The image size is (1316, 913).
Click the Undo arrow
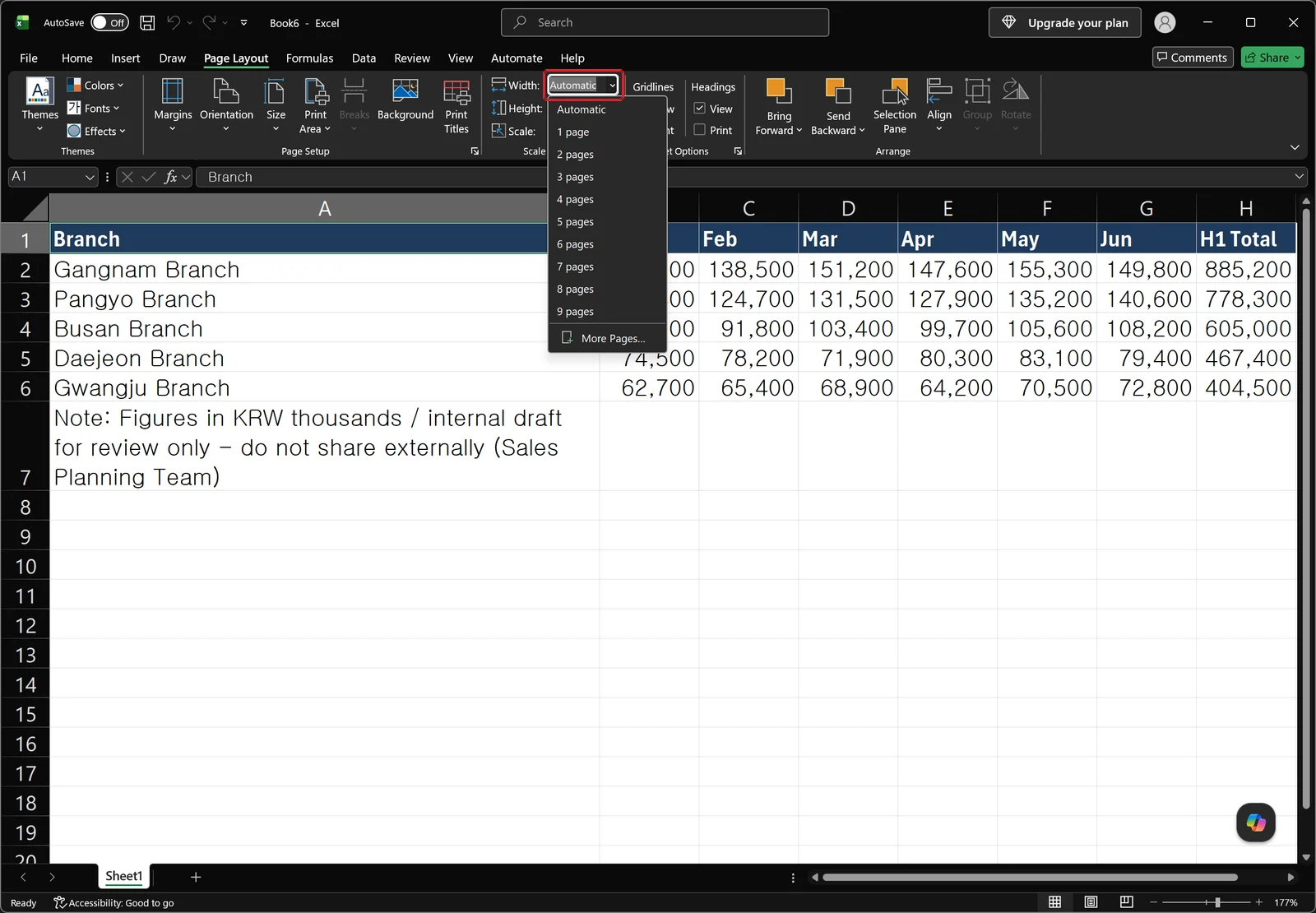pyautogui.click(x=173, y=23)
